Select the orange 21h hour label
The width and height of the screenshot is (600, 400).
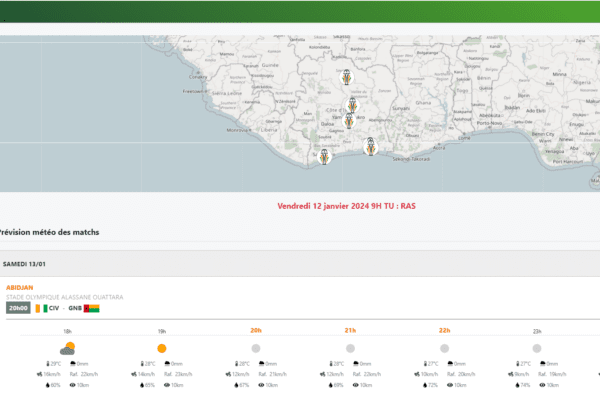[x=349, y=330]
